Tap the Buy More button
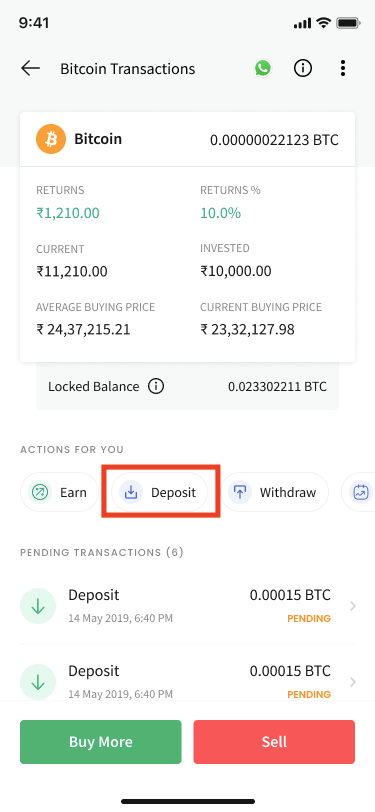This screenshot has height=812, width=375. (x=101, y=742)
